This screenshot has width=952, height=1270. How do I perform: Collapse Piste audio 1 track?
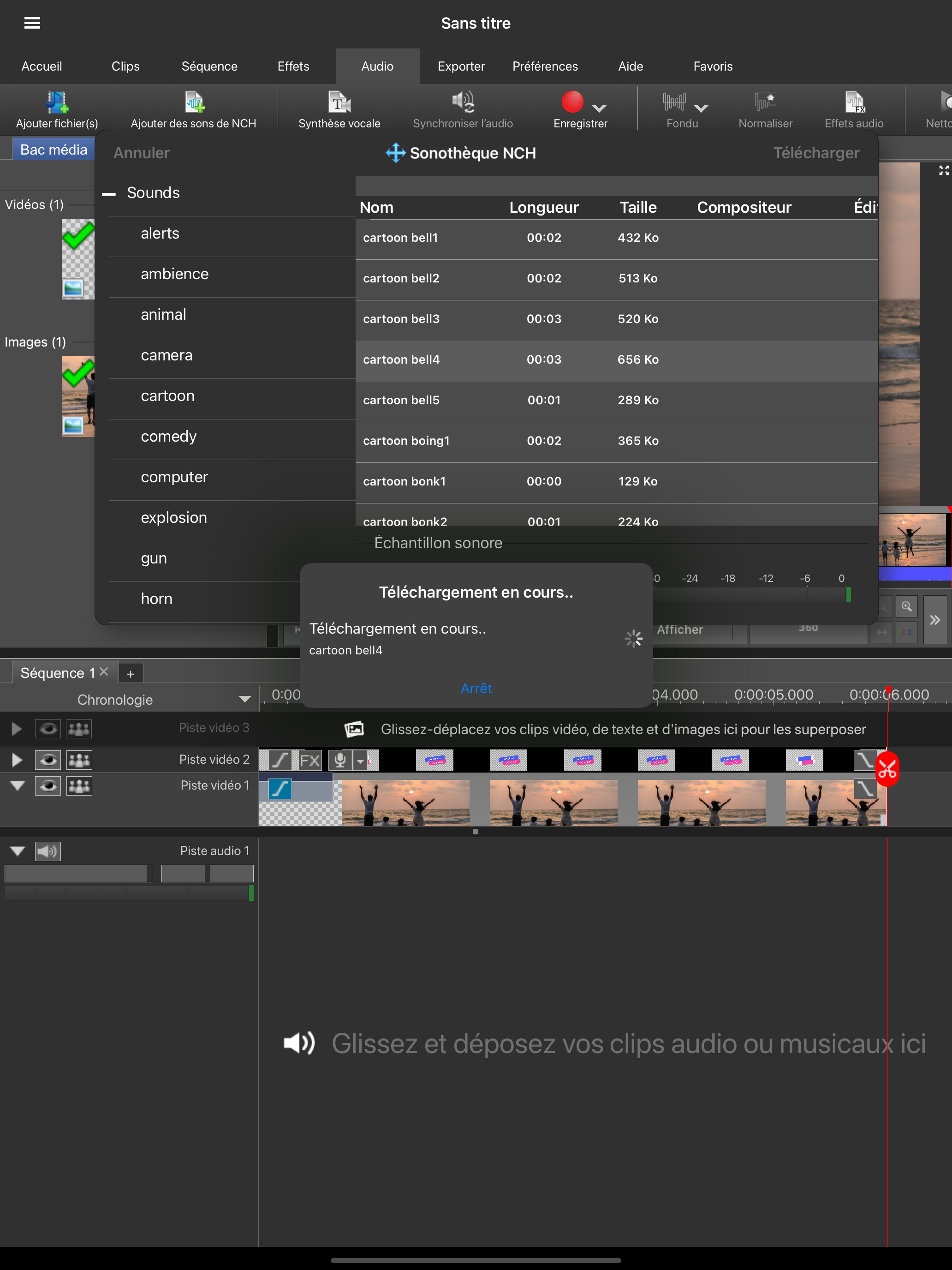(x=17, y=851)
